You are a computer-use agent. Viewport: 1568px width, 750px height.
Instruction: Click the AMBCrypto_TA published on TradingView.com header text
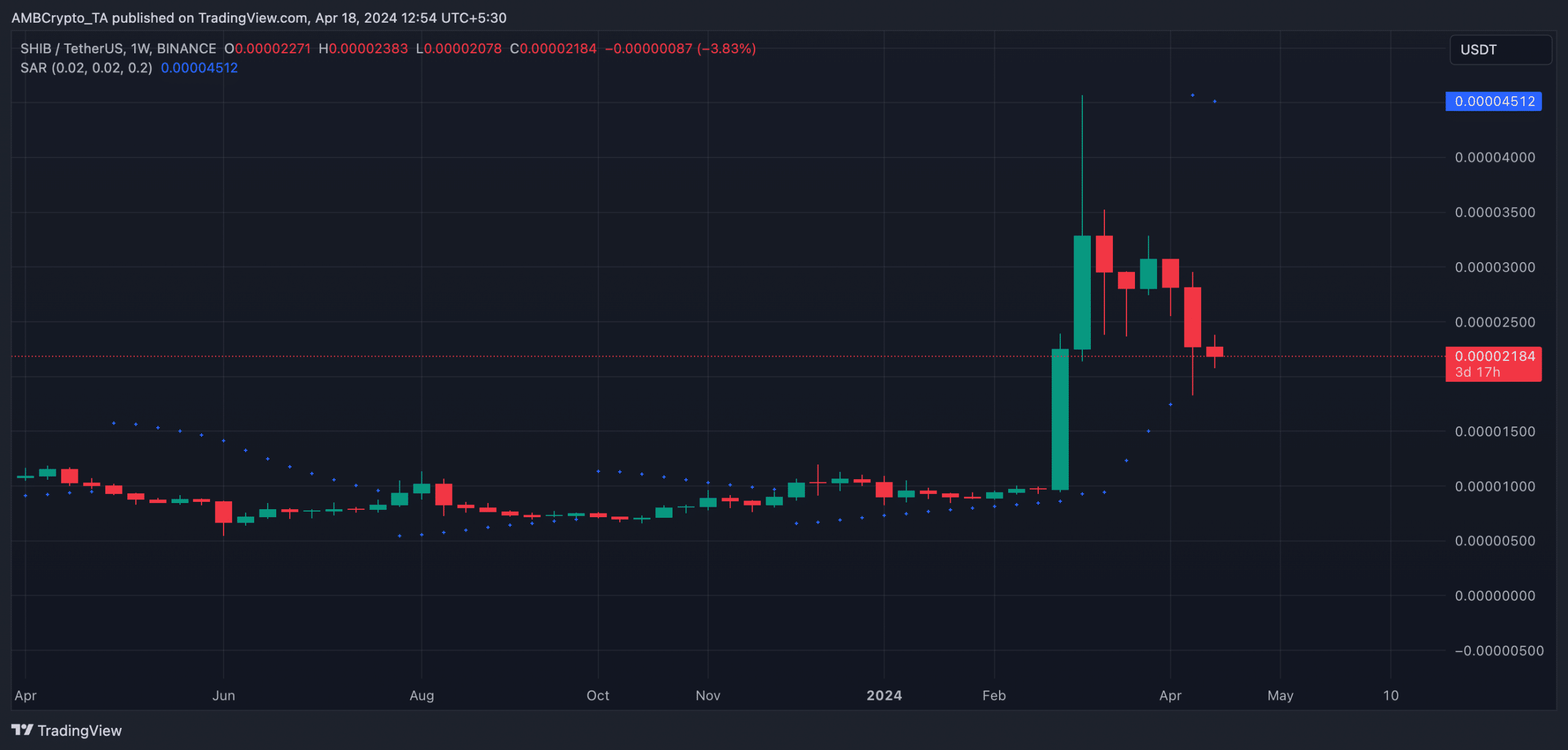tap(259, 18)
